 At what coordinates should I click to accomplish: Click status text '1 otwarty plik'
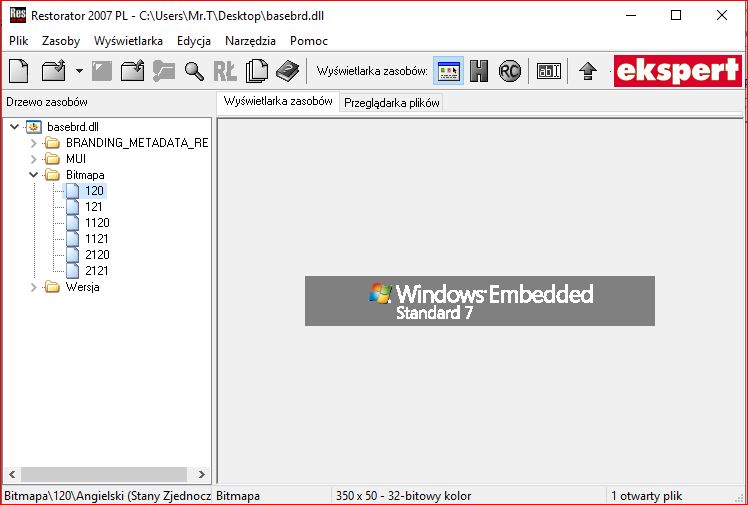point(646,496)
